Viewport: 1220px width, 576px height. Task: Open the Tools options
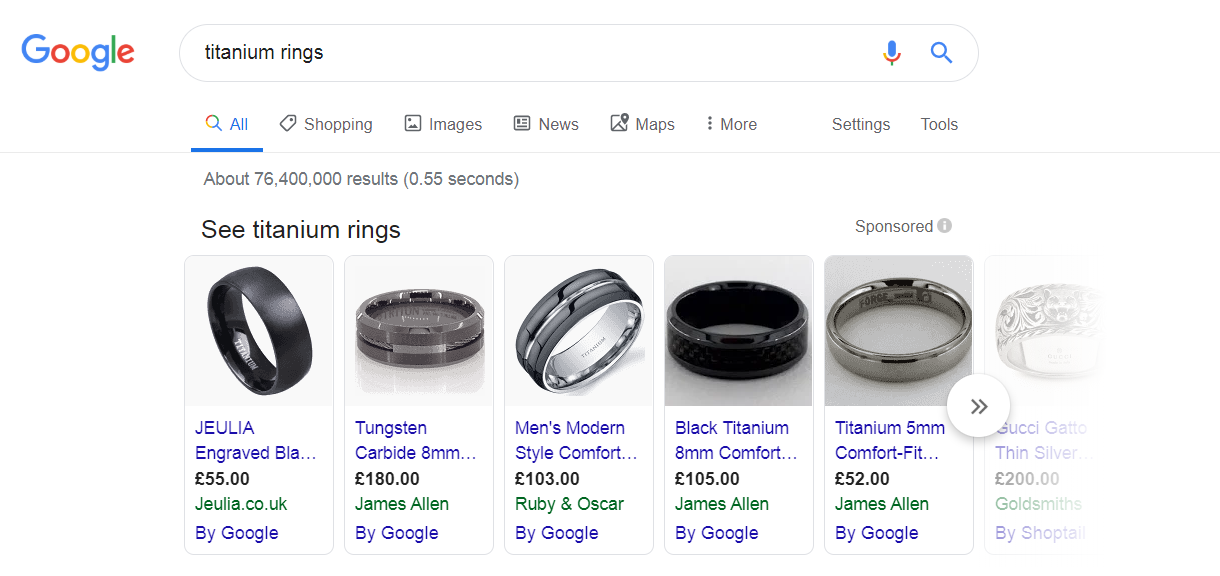[939, 124]
